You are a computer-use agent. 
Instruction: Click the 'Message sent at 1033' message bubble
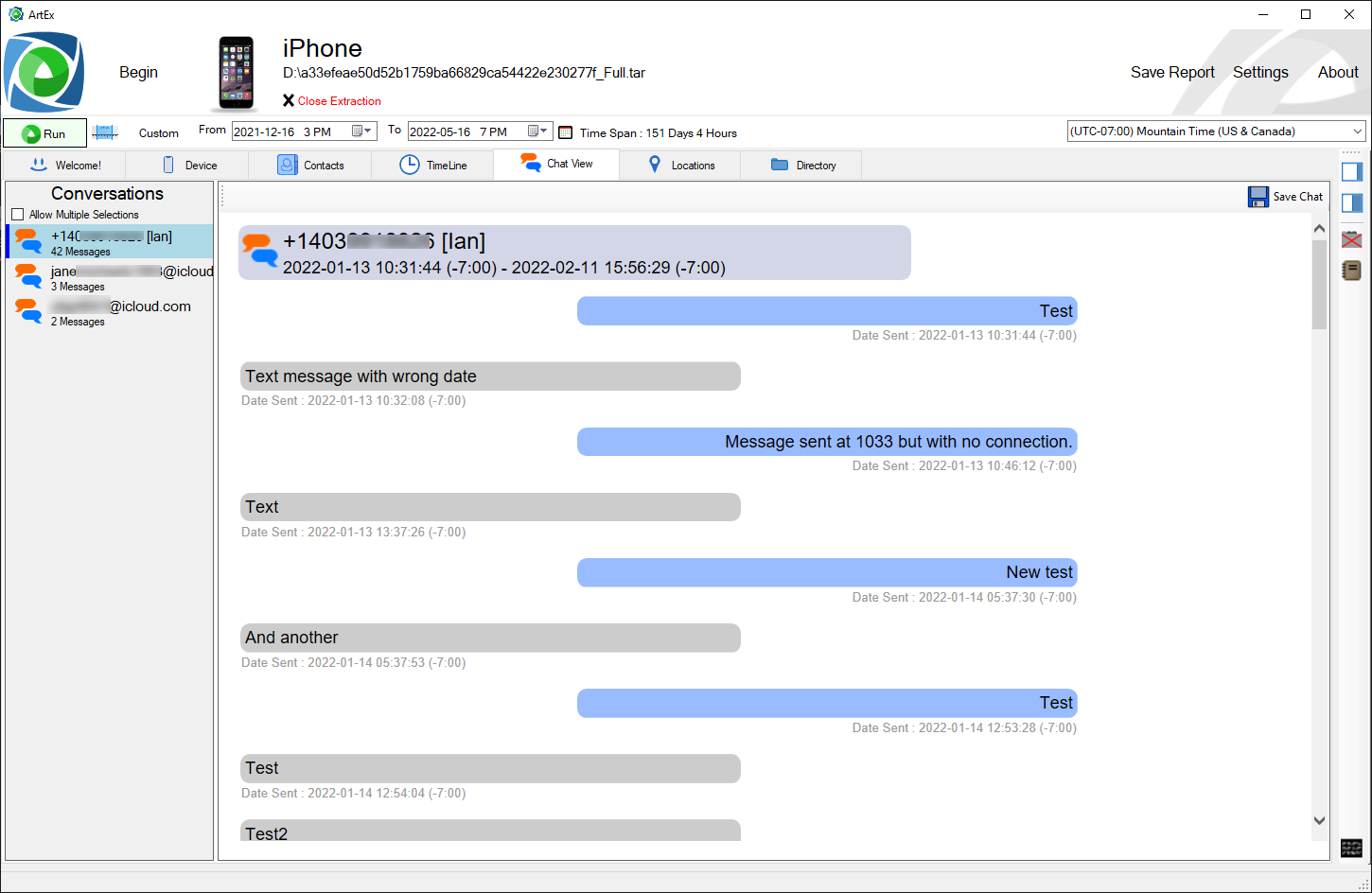pyautogui.click(x=827, y=442)
